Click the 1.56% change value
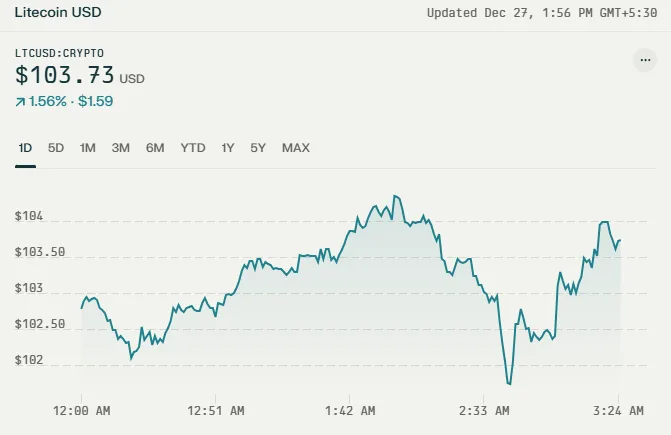 pos(48,101)
